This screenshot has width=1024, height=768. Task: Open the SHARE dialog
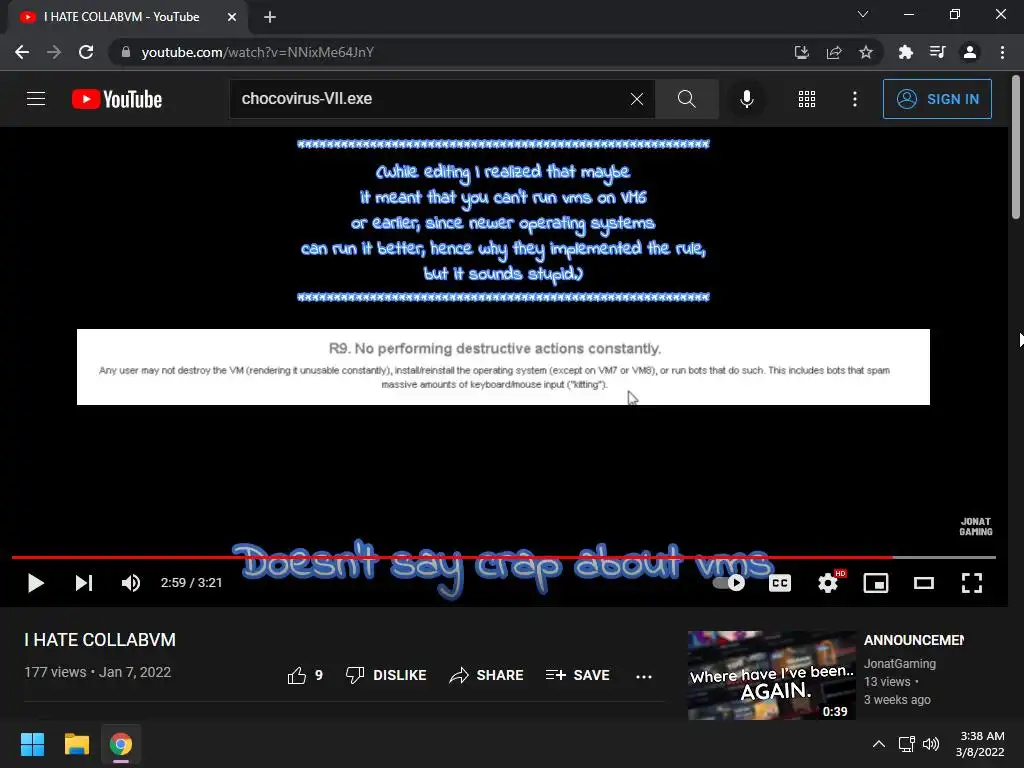pos(487,675)
